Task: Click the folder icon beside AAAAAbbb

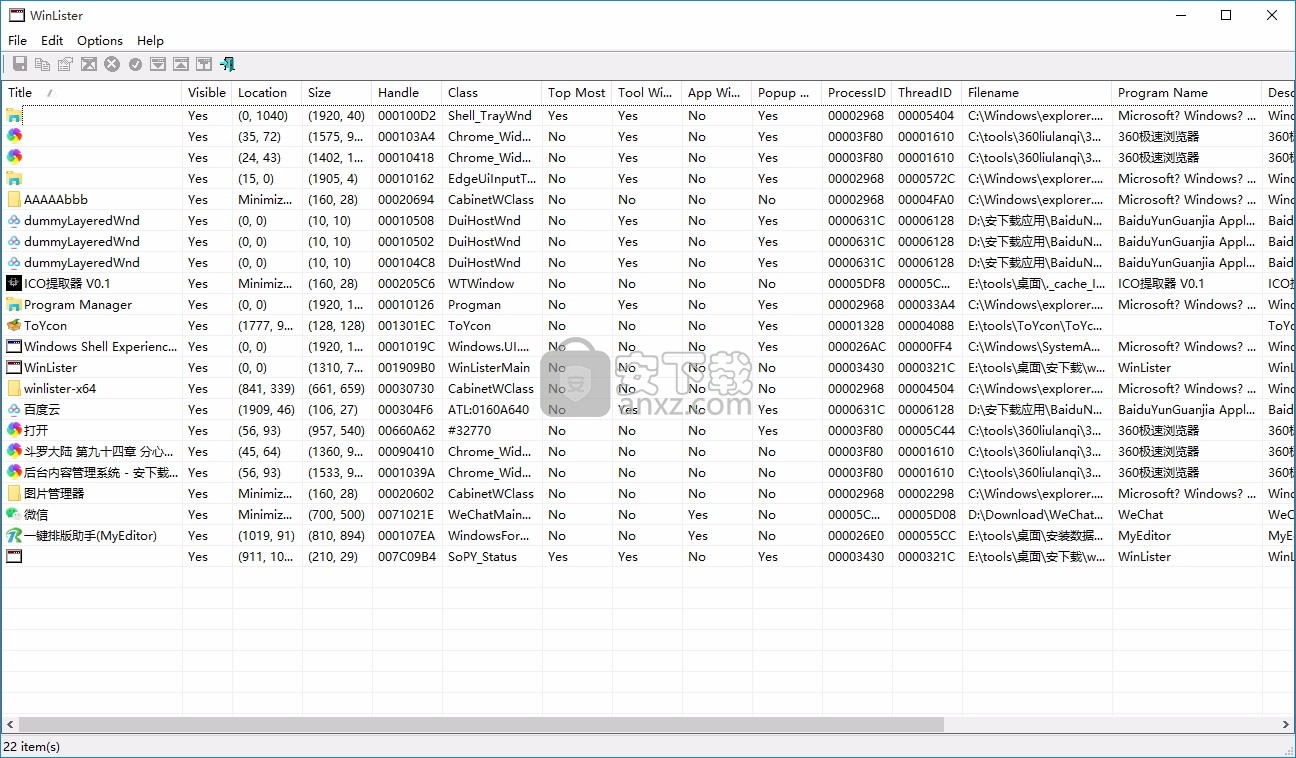Action: point(14,199)
